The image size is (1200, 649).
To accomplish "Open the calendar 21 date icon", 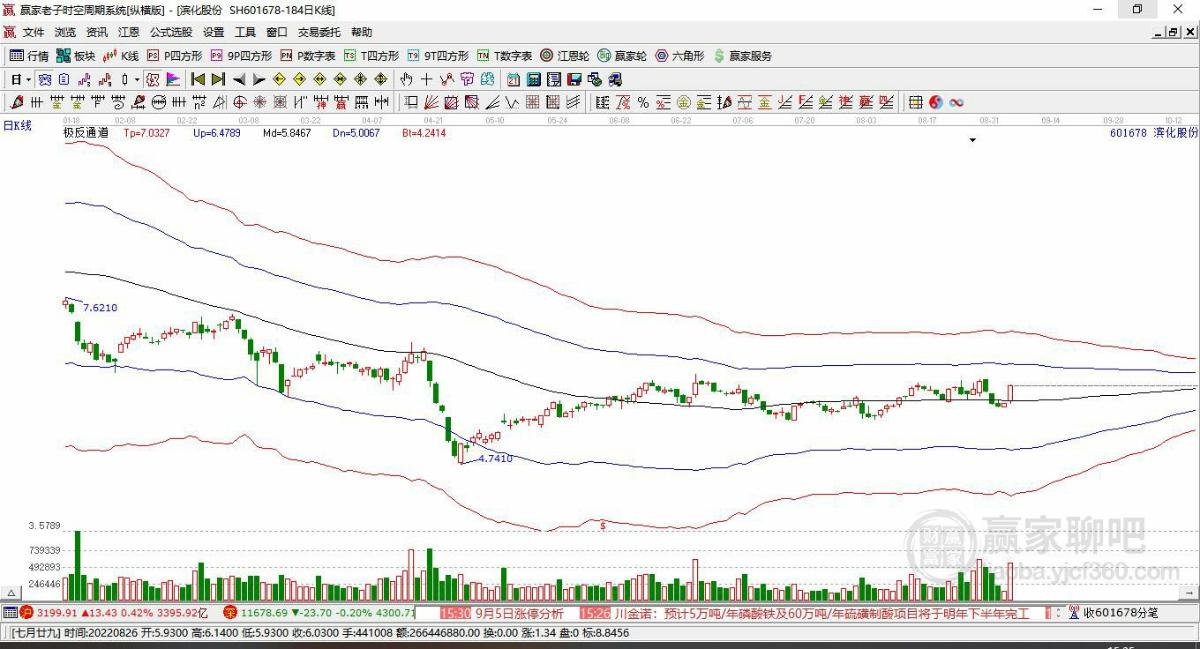I will point(513,79).
